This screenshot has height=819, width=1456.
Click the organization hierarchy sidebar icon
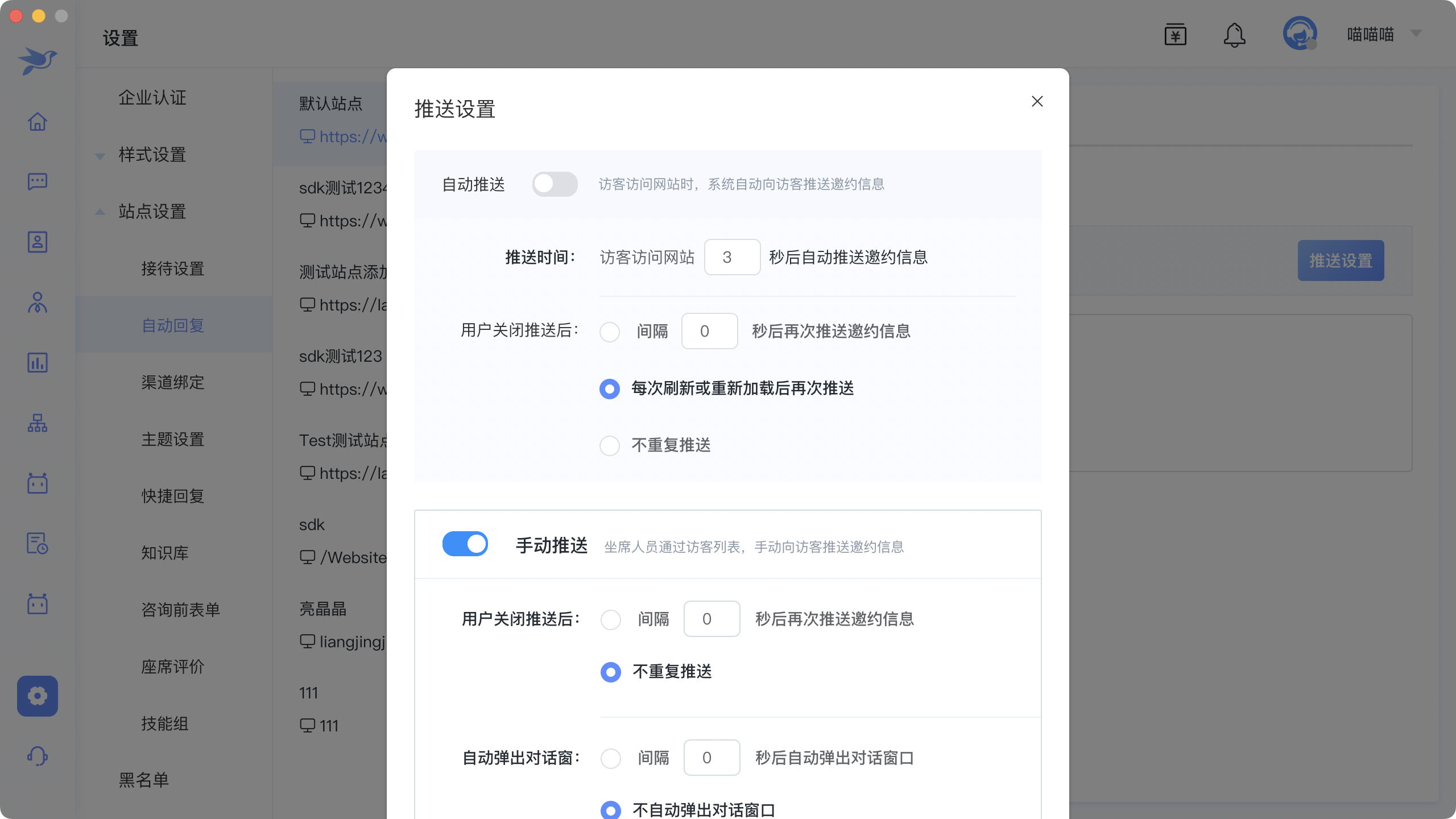[38, 423]
